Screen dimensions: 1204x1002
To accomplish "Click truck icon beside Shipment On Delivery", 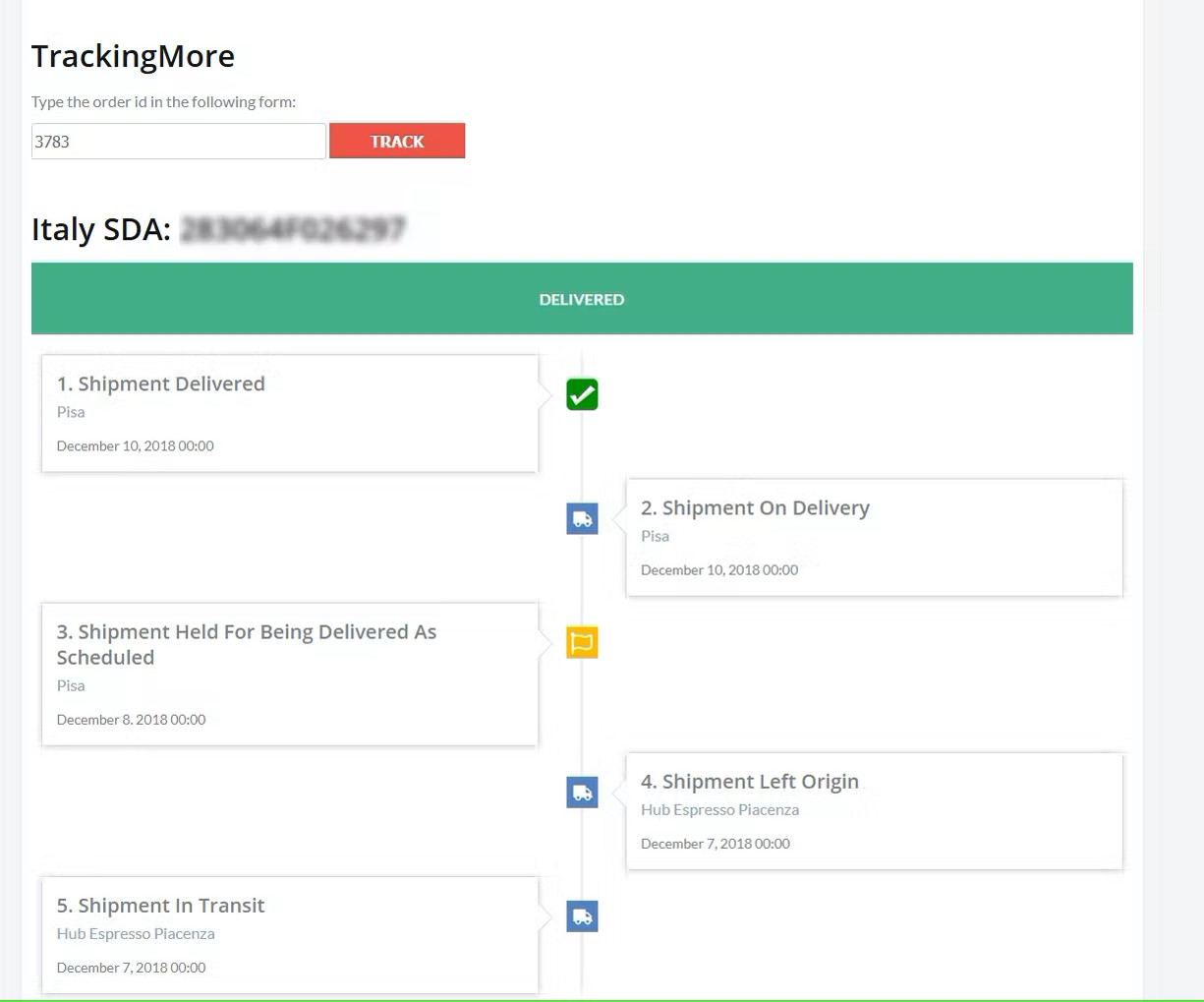I will [582, 518].
